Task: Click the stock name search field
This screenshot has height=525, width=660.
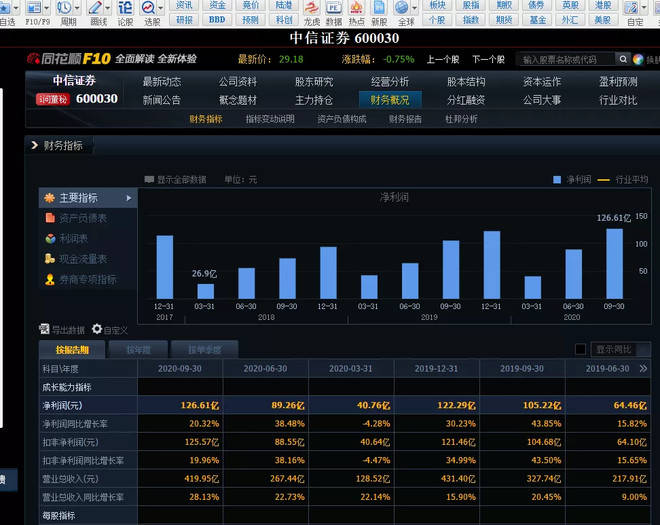Action: point(567,59)
